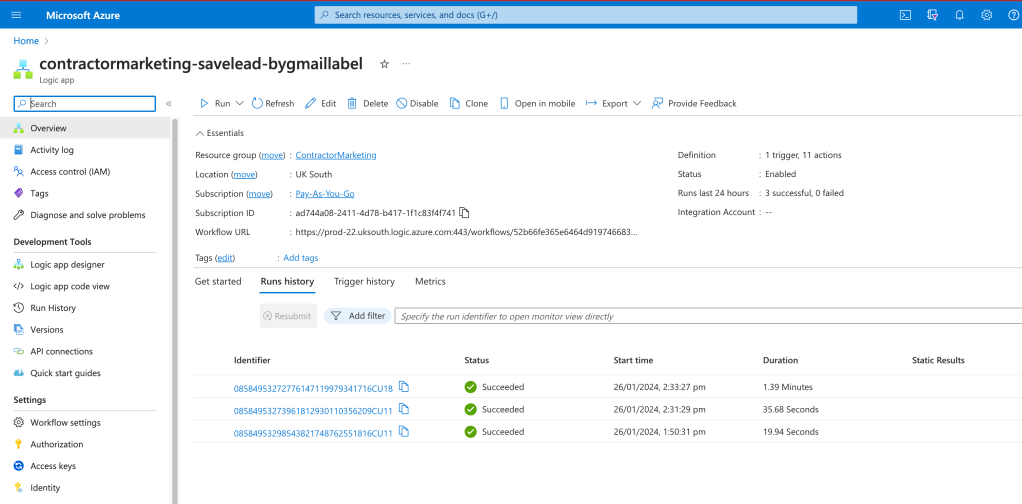Expand the Run dropdown arrow
1022x504 pixels.
tap(239, 103)
